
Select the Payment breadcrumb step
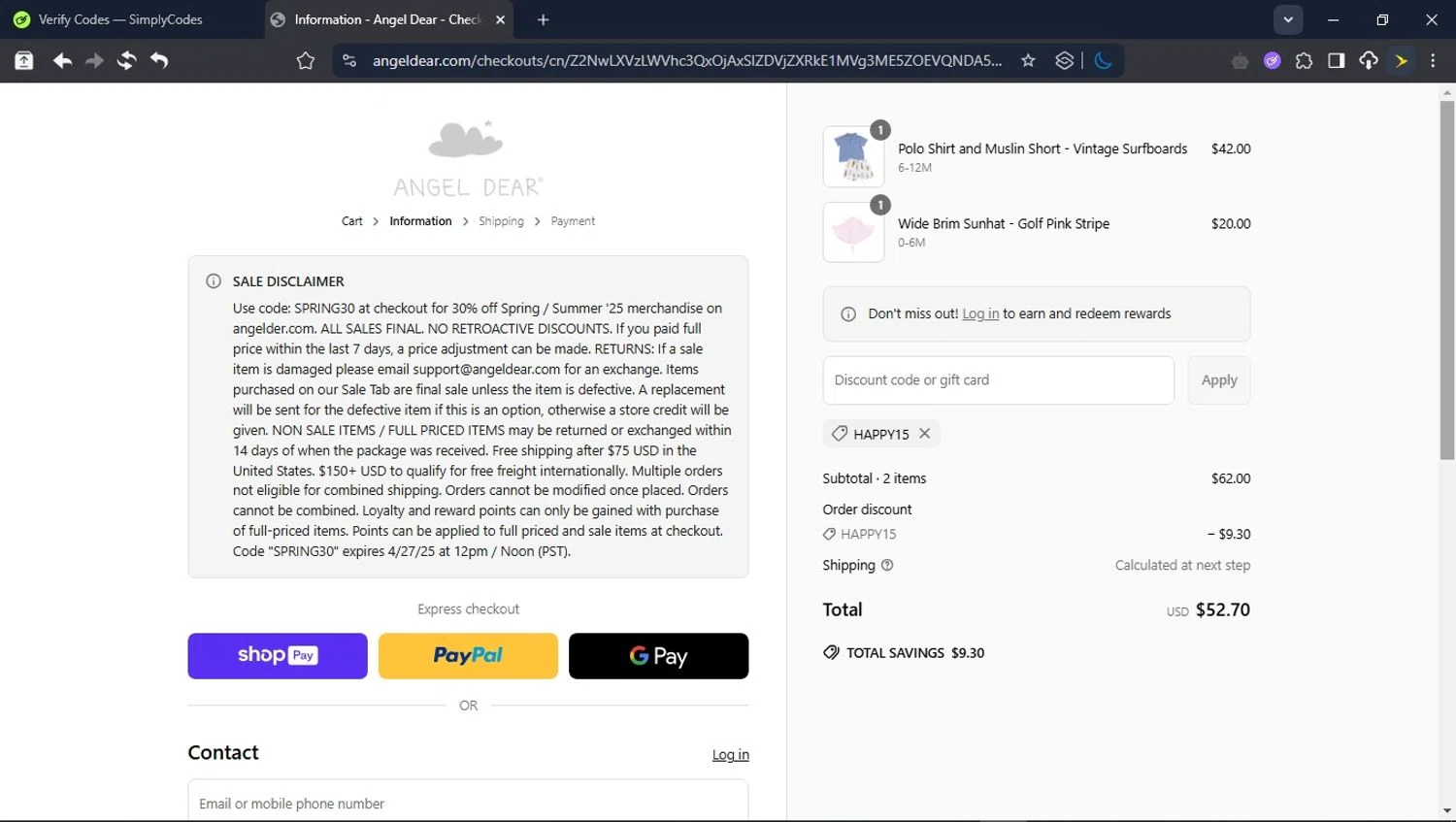[573, 221]
